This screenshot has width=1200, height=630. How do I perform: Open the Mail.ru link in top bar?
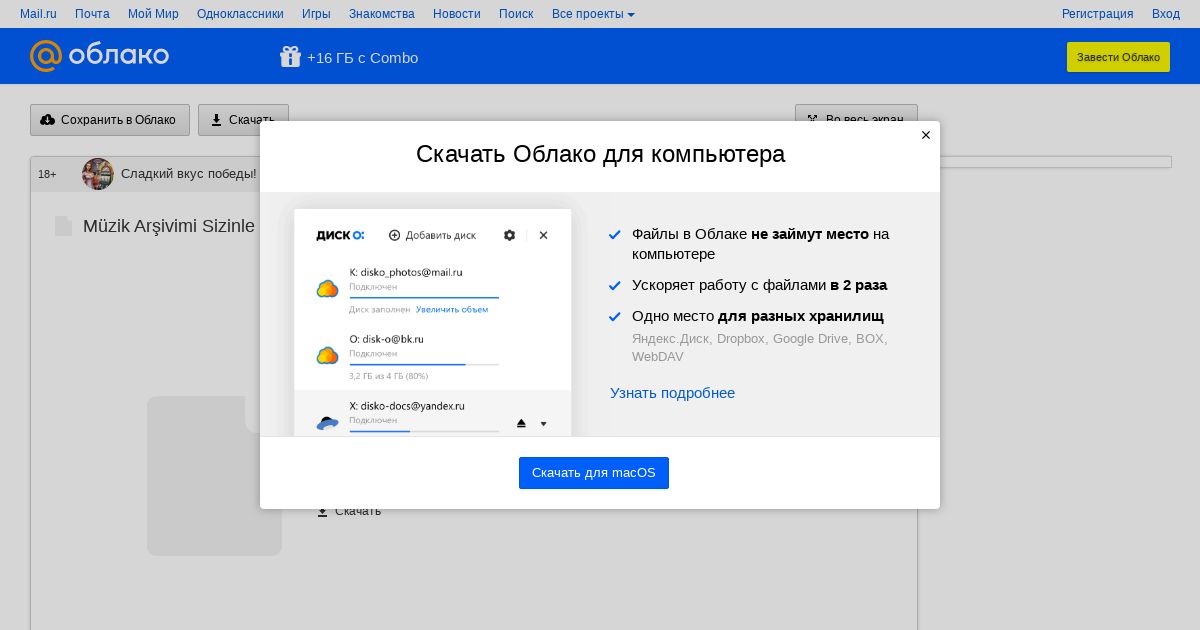pos(38,14)
